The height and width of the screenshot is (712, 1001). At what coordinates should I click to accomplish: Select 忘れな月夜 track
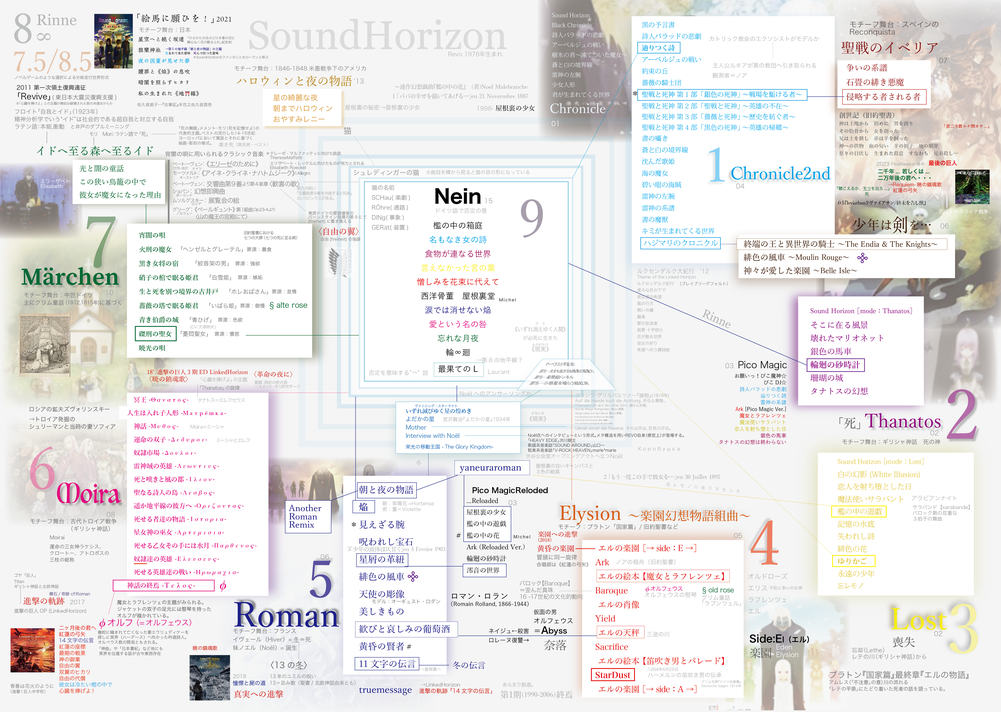coord(457,338)
